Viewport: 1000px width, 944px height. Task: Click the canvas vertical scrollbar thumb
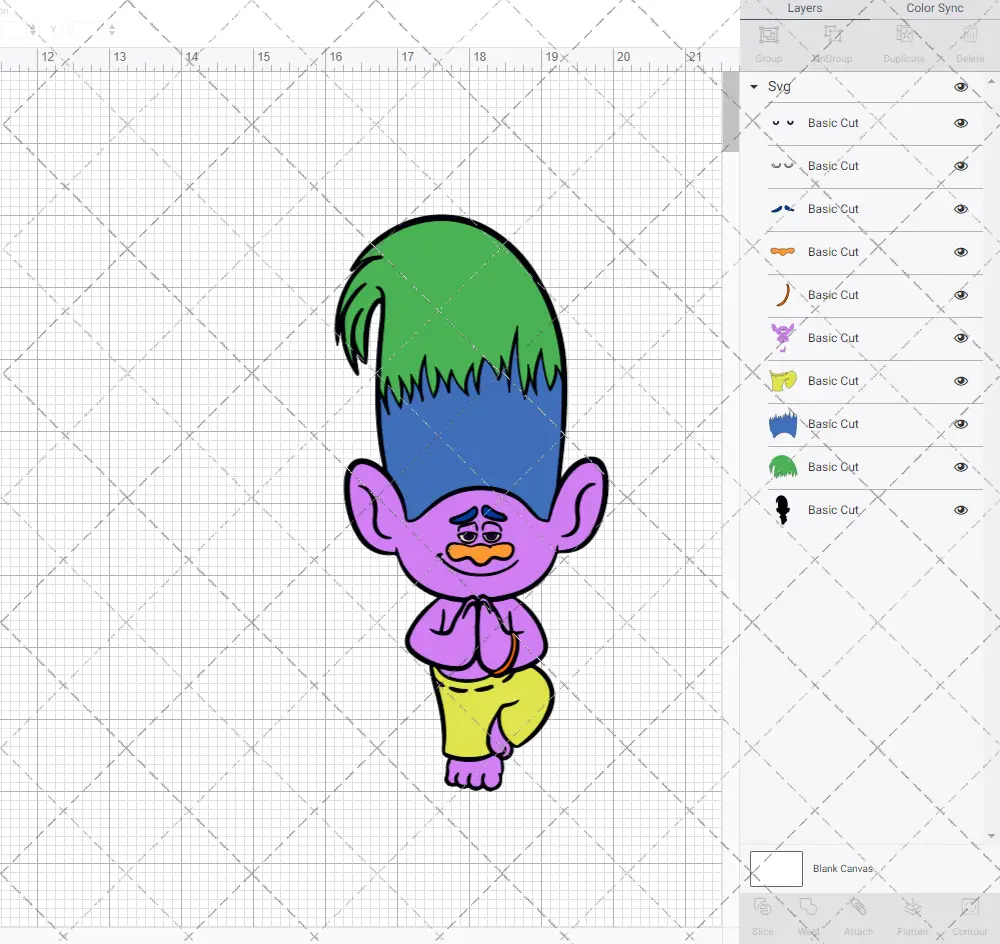[730, 111]
